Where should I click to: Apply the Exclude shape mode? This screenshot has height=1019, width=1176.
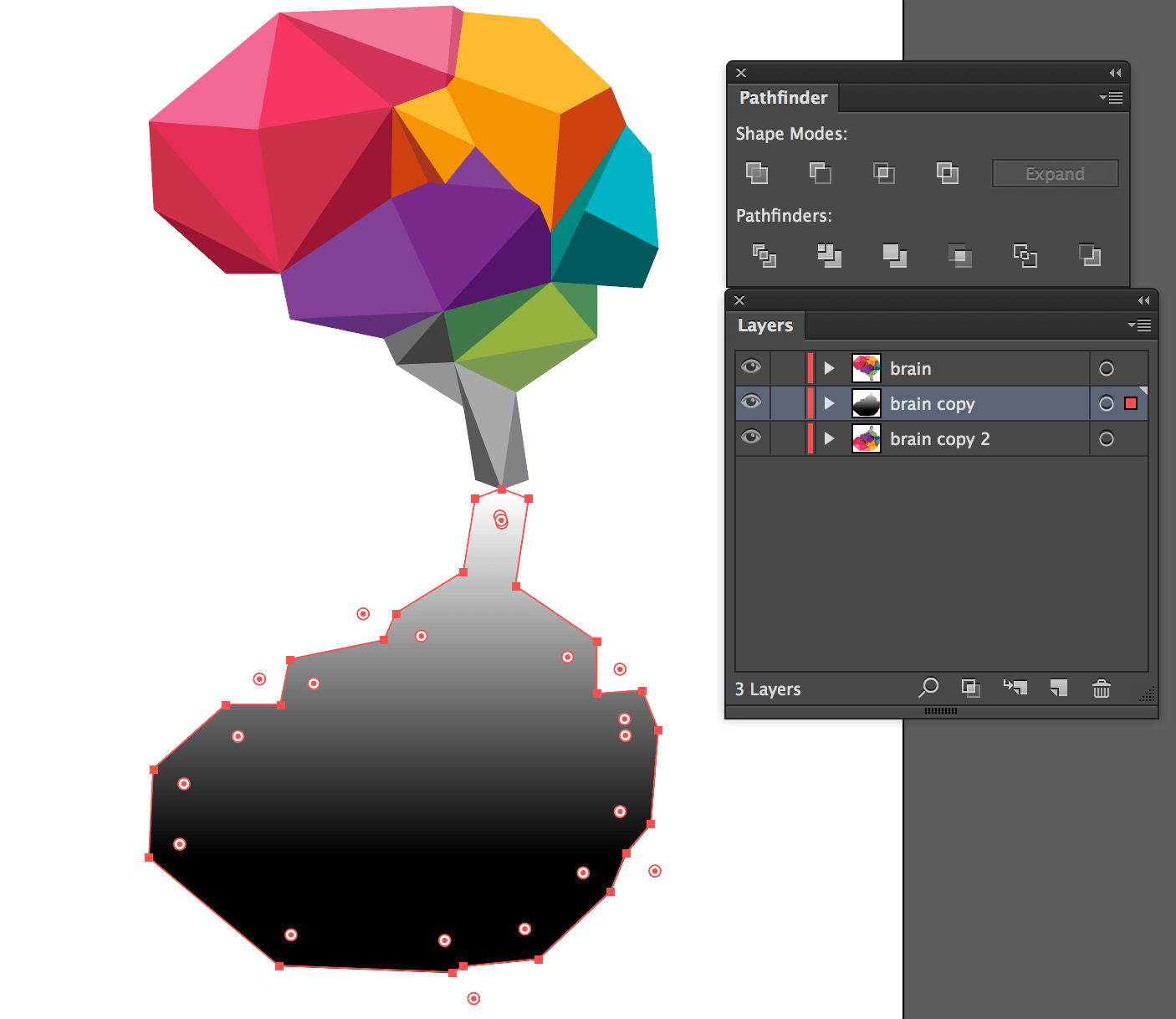[948, 173]
